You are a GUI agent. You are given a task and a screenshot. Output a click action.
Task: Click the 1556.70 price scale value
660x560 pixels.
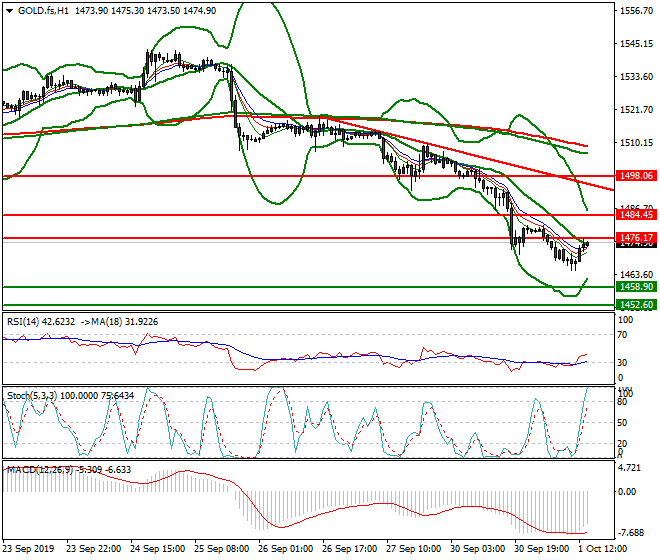[636, 11]
